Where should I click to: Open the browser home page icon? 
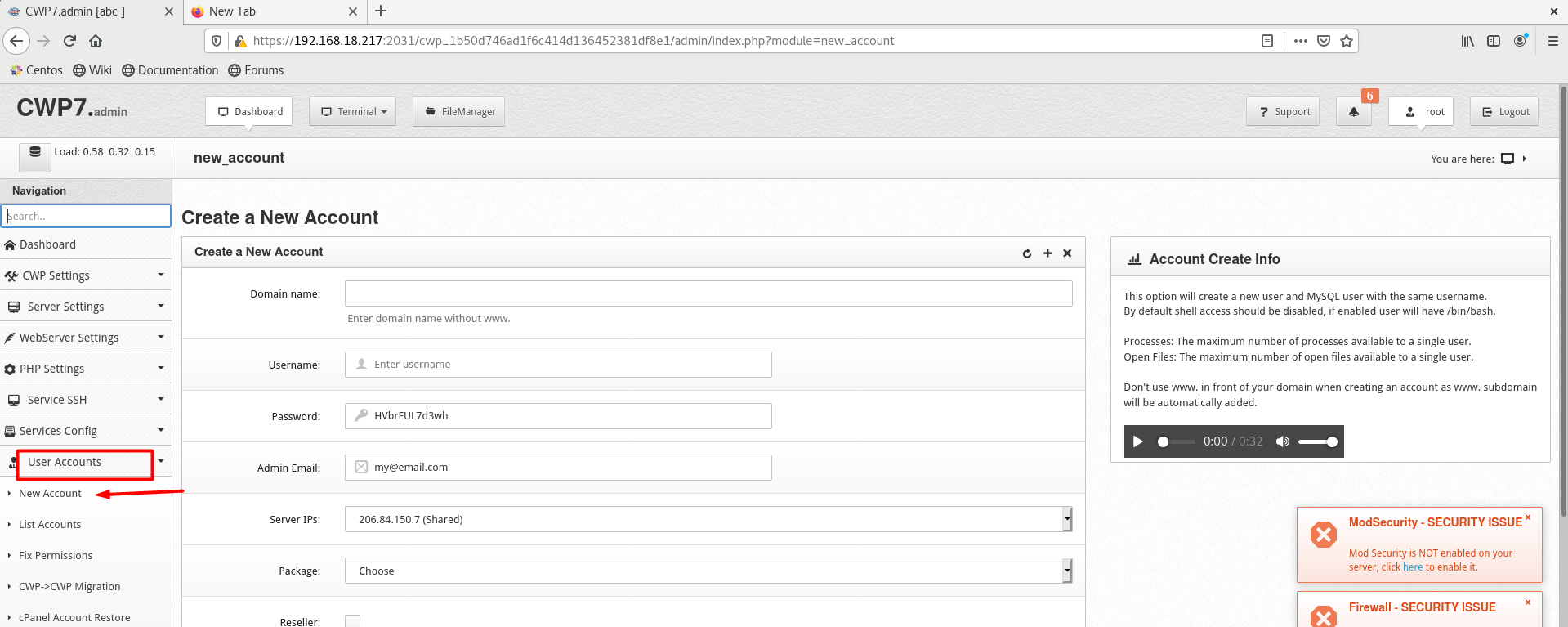pyautogui.click(x=96, y=41)
